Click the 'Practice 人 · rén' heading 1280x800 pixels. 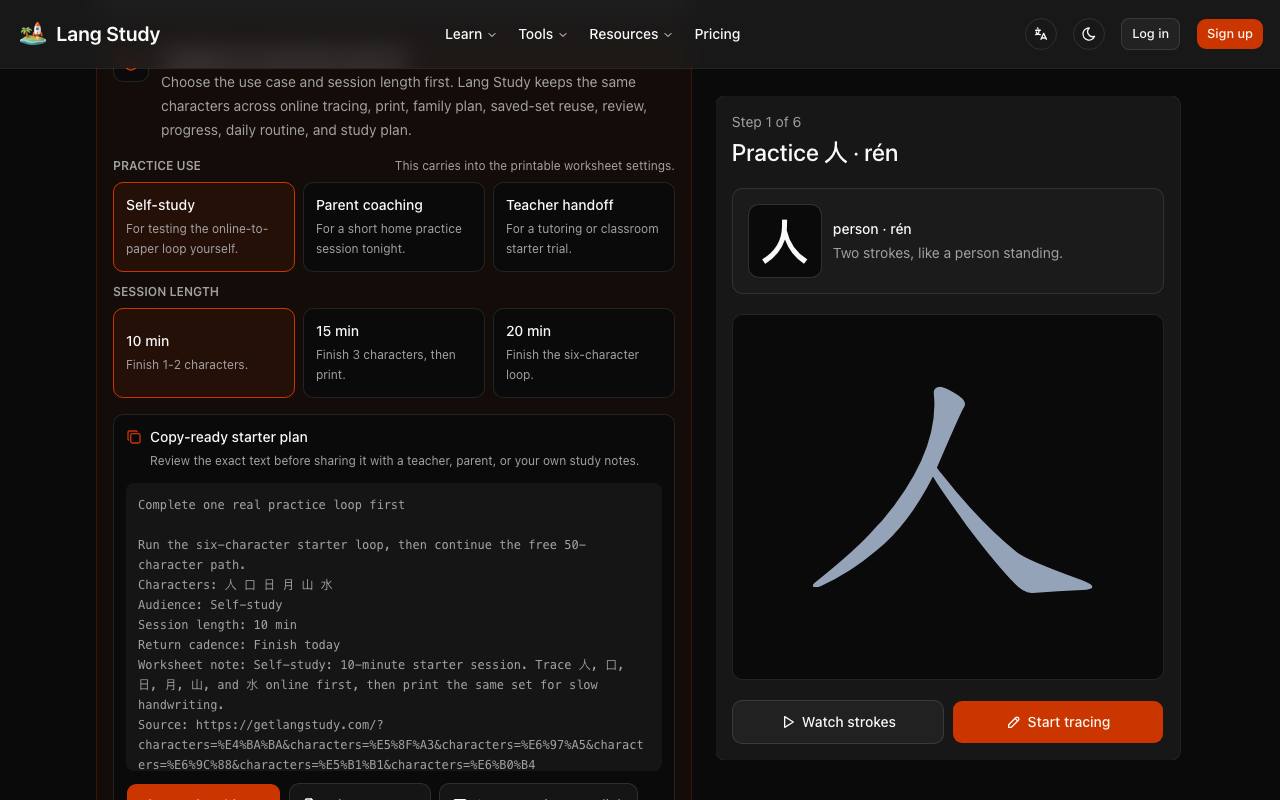tap(815, 153)
